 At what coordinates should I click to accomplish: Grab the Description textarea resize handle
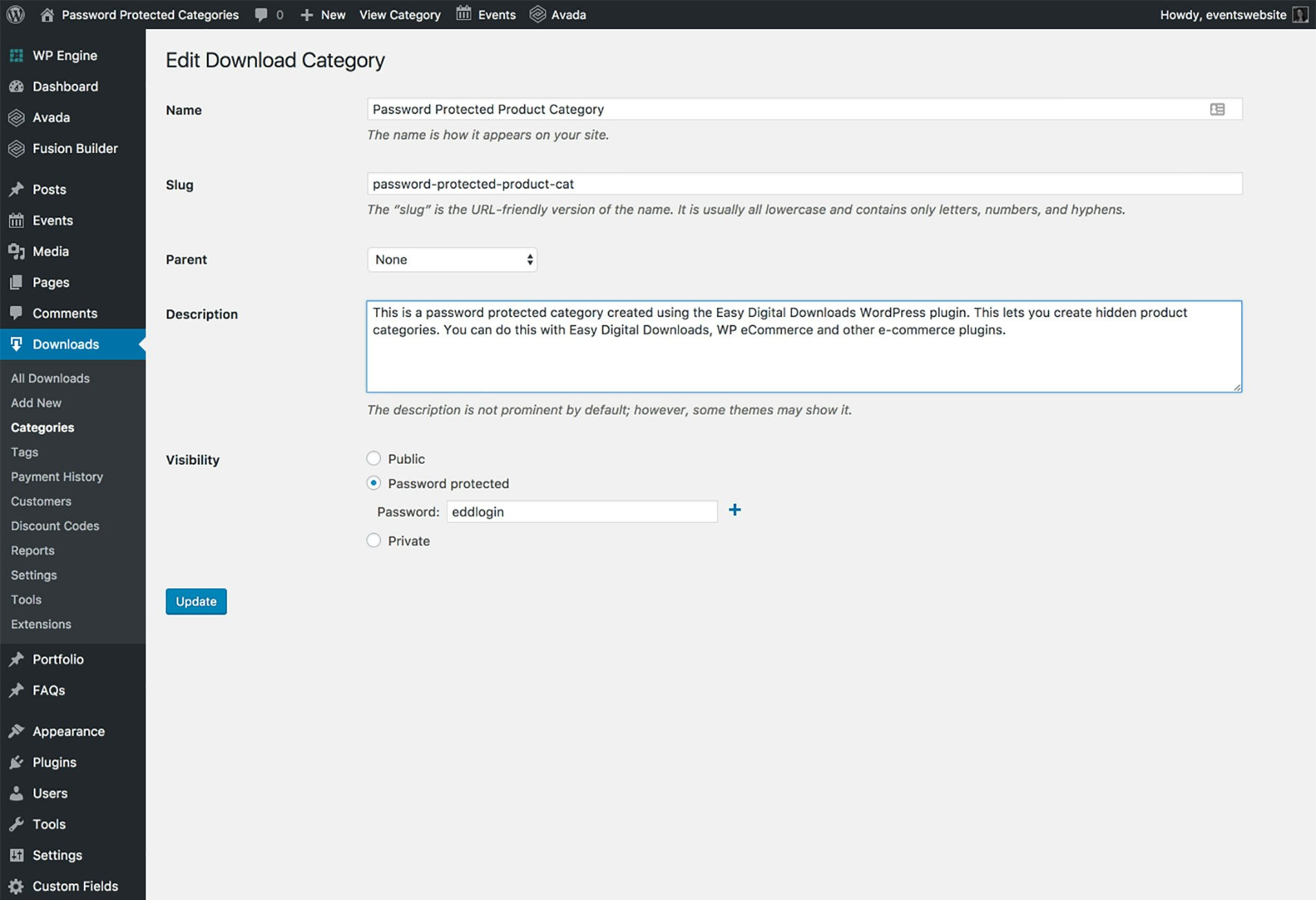click(1236, 387)
